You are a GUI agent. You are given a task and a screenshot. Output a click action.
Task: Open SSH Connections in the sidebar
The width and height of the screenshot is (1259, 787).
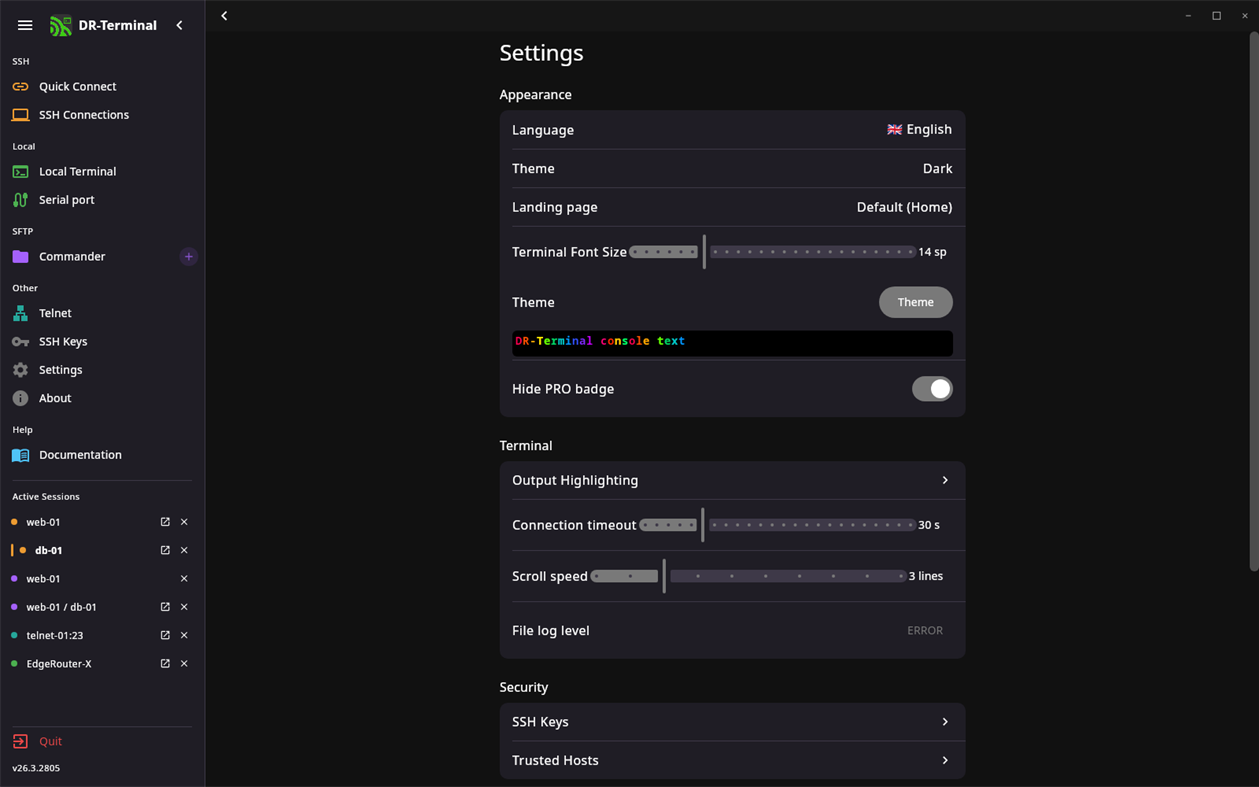83,115
